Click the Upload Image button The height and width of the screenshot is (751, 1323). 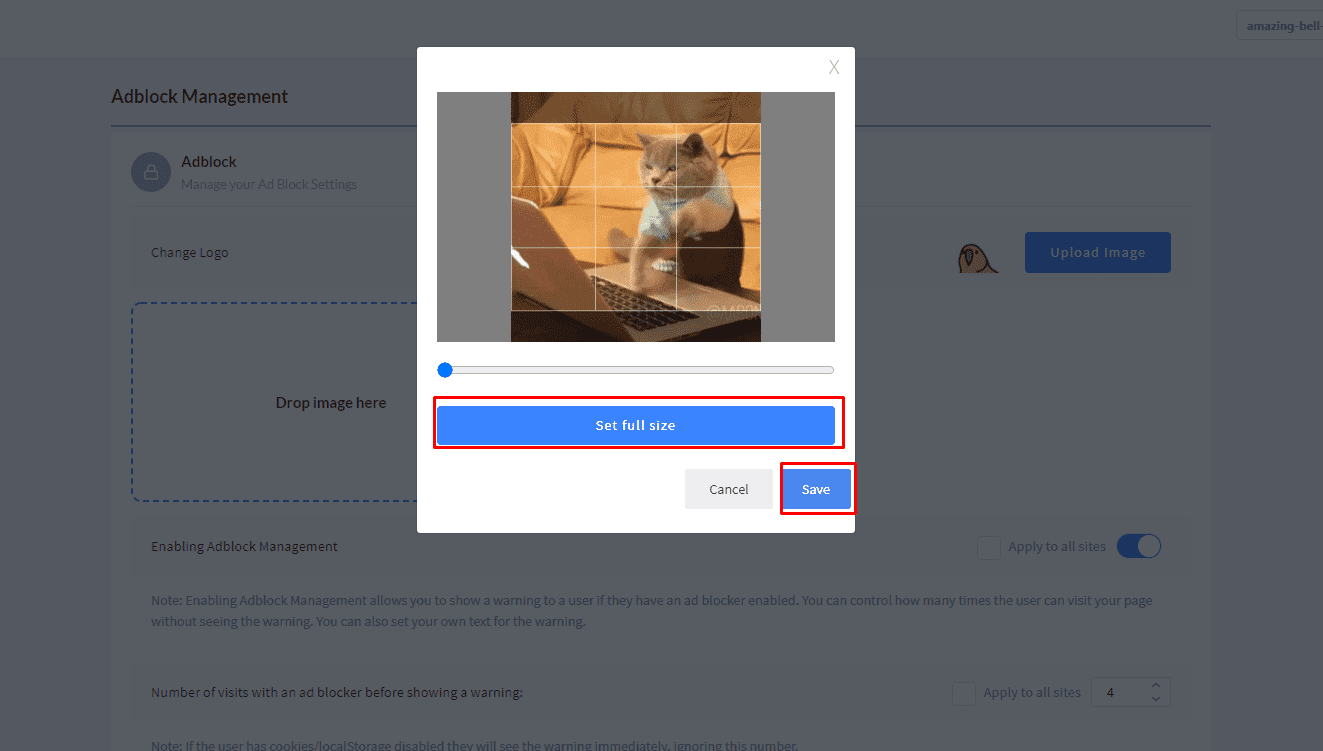(1097, 252)
